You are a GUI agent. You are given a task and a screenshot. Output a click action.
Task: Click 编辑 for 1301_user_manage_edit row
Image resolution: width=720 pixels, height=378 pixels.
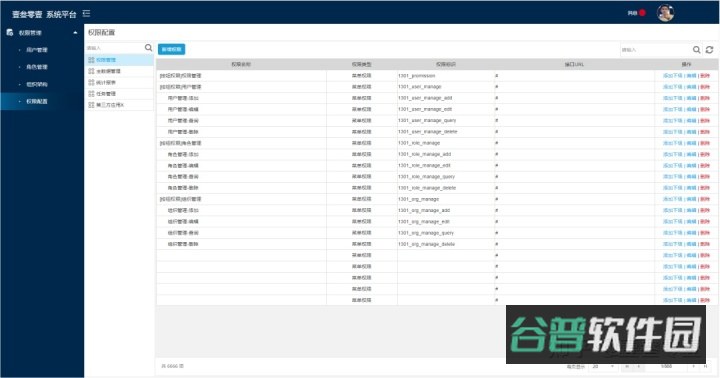[692, 109]
